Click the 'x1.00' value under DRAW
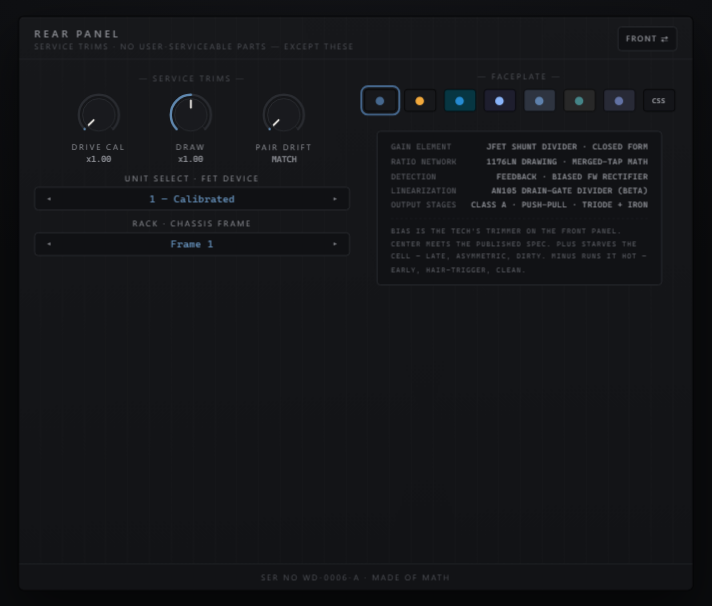The height and width of the screenshot is (606, 712). (191, 159)
